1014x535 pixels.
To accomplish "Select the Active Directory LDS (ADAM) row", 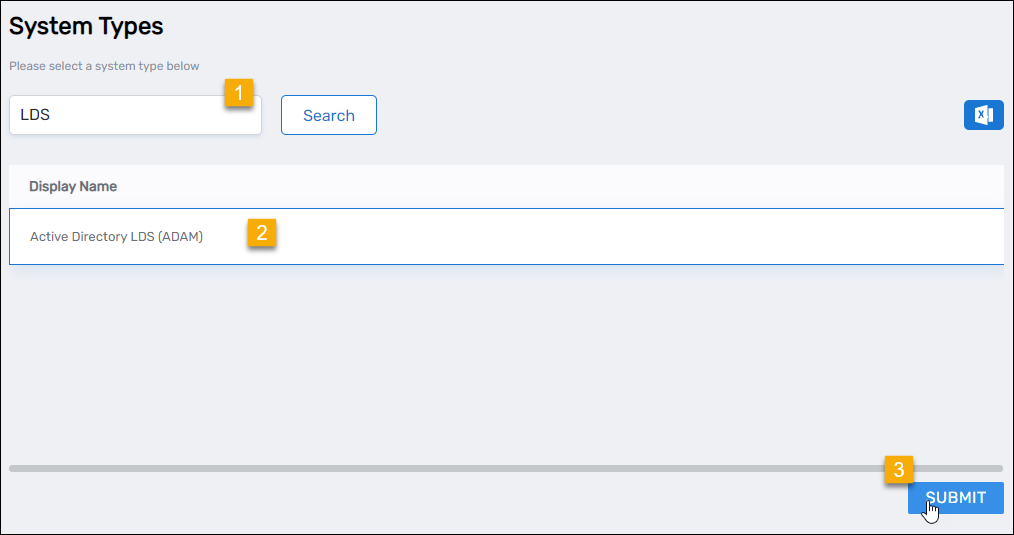I will tap(116, 237).
